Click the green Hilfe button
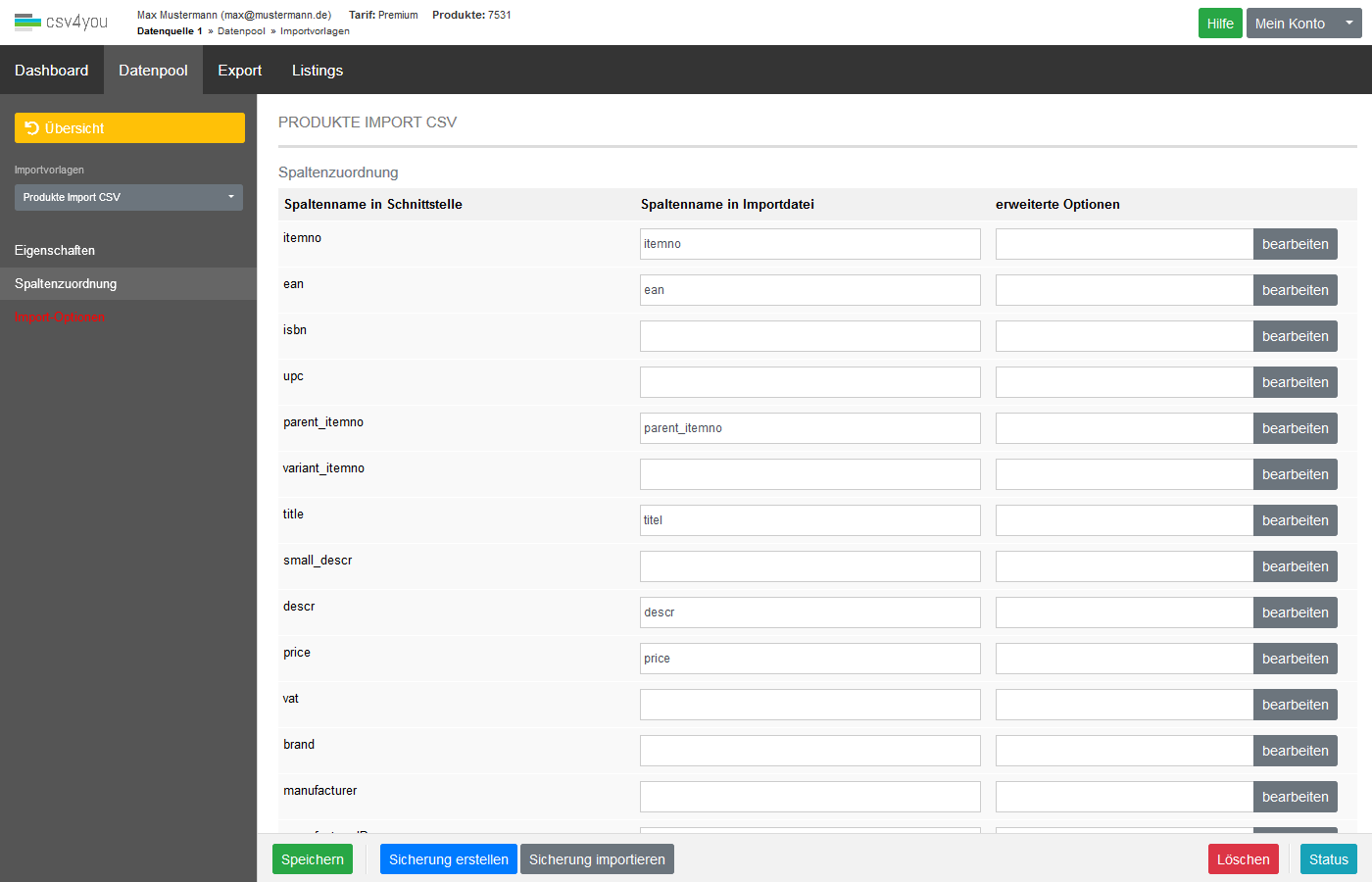This screenshot has width=1372, height=882. point(1219,24)
